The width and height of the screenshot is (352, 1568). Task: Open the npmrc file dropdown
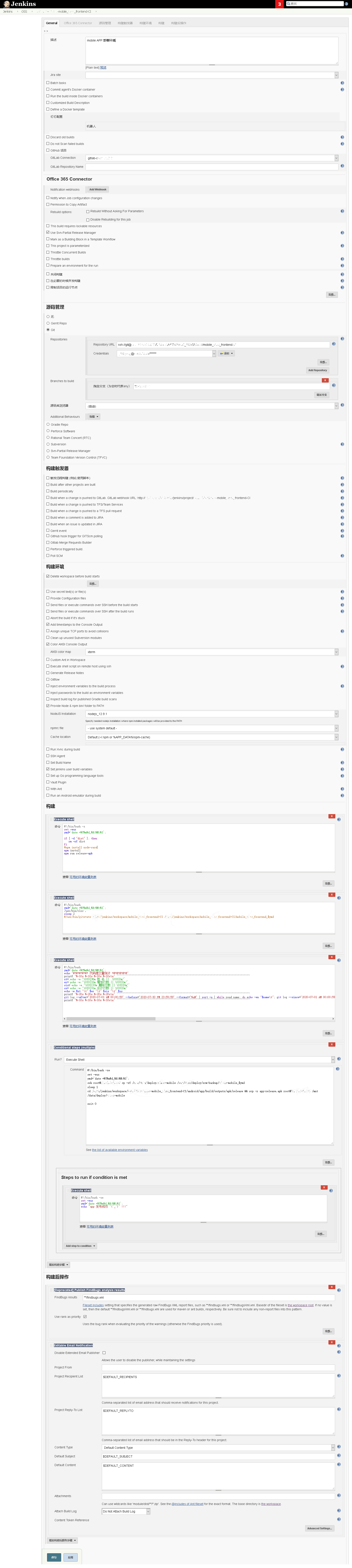coord(212,728)
